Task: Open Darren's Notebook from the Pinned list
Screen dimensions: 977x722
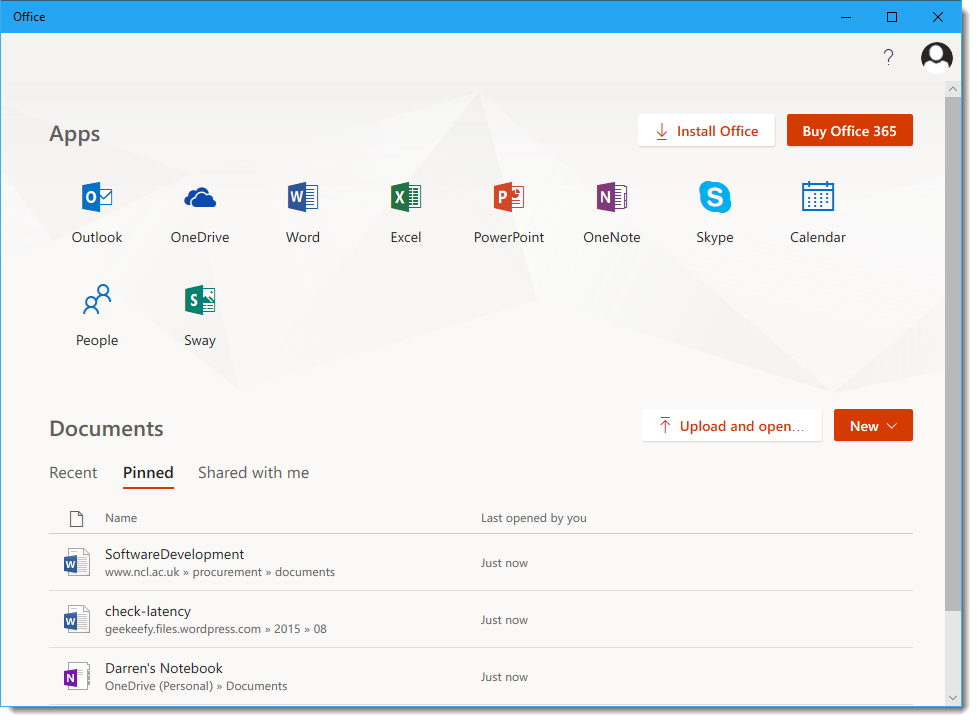Action: 163,668
